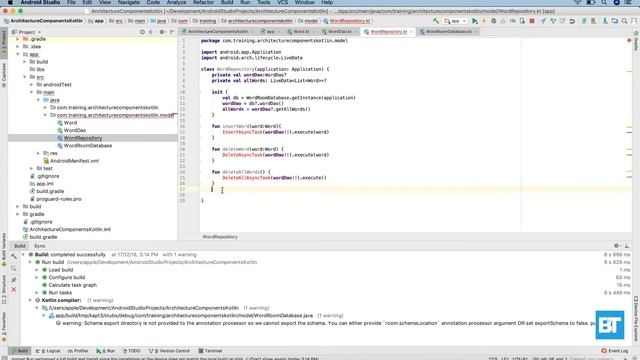Switch to the Sync tab in Build panel

[40, 246]
